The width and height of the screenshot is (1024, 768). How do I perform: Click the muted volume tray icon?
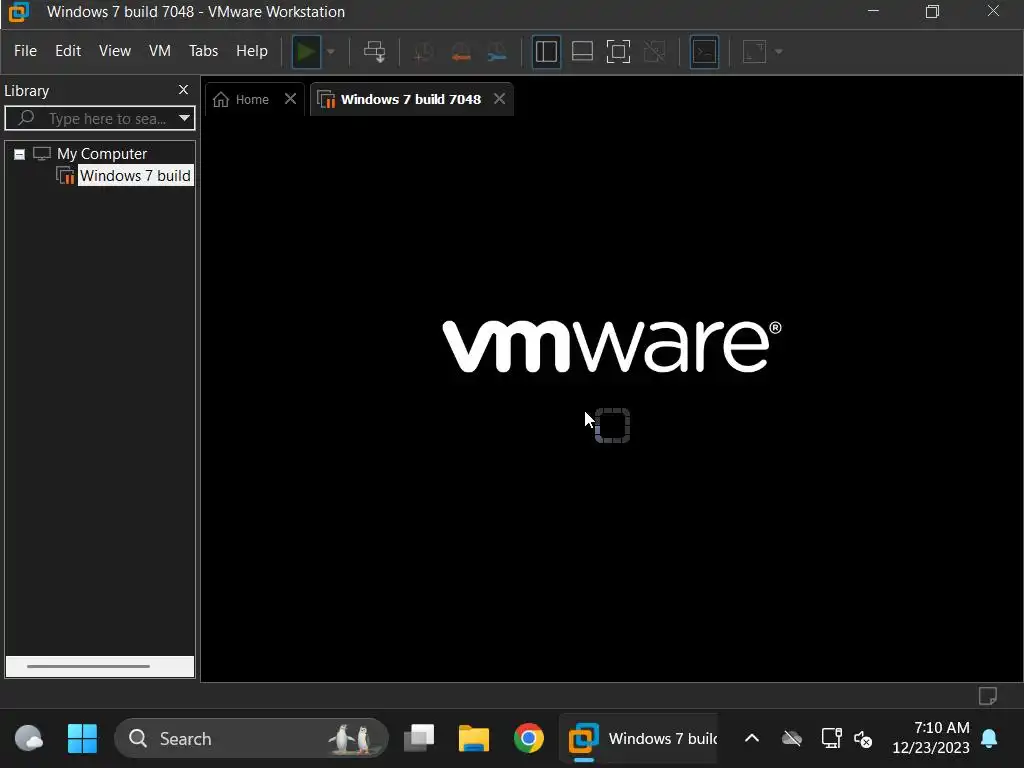[x=863, y=739]
